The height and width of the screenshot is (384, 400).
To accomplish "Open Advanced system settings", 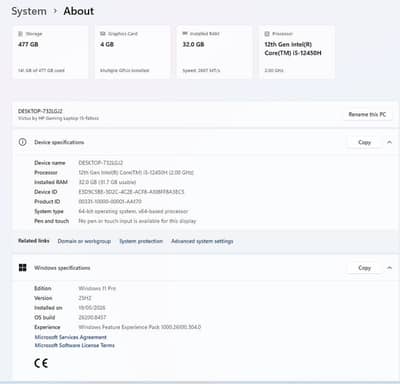I will click(x=202, y=241).
